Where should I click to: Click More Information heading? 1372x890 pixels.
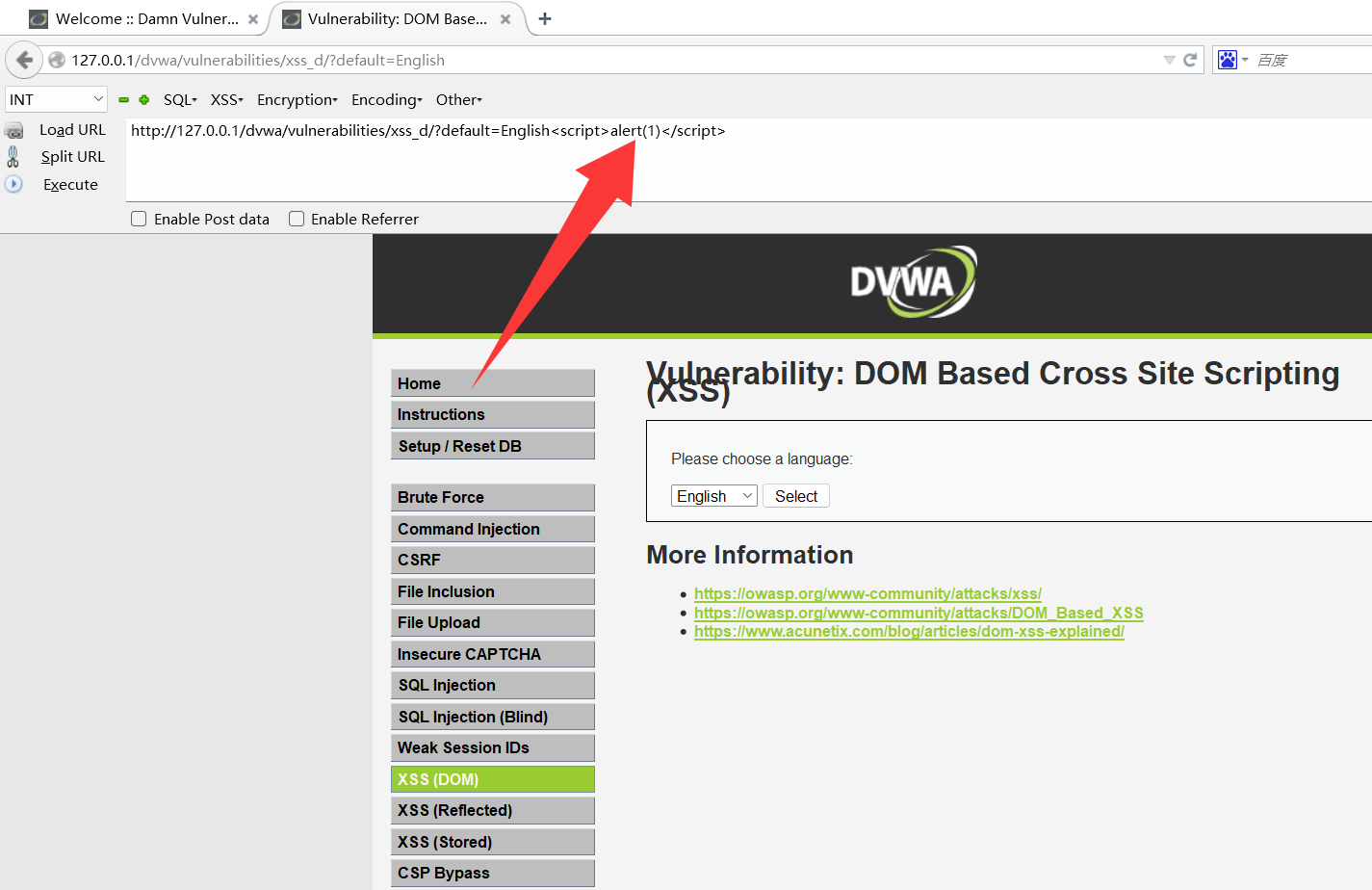point(750,555)
